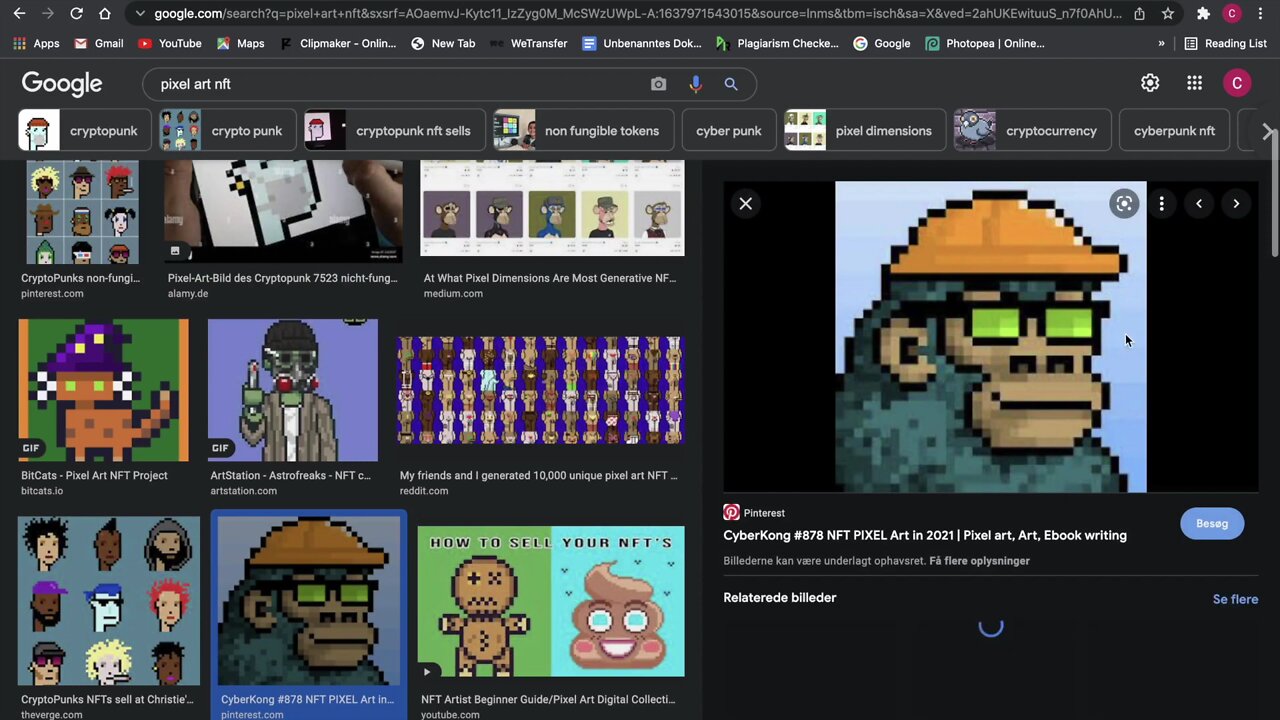Reload the page
The image size is (1280, 720).
point(76,14)
